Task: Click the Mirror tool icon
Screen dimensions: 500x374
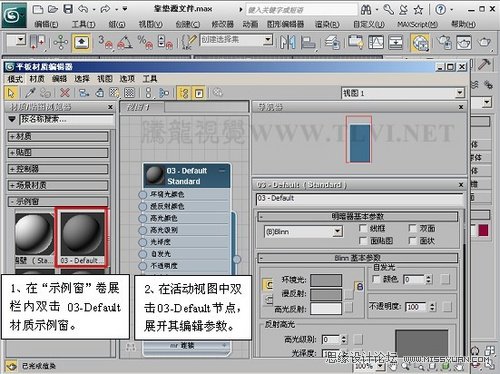Action: click(x=287, y=42)
